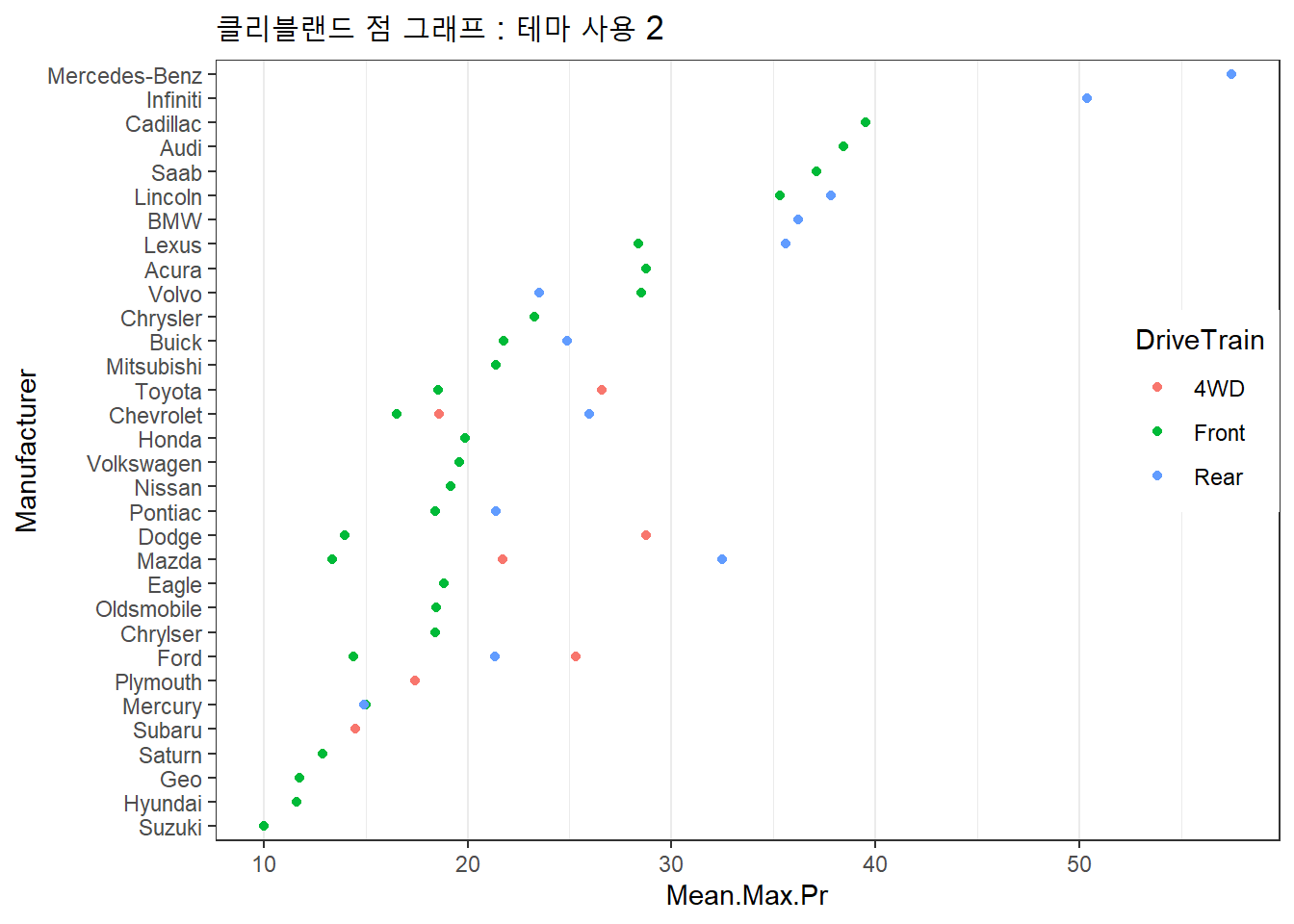
Task: Select the Subaru axis label
Action: tap(168, 731)
